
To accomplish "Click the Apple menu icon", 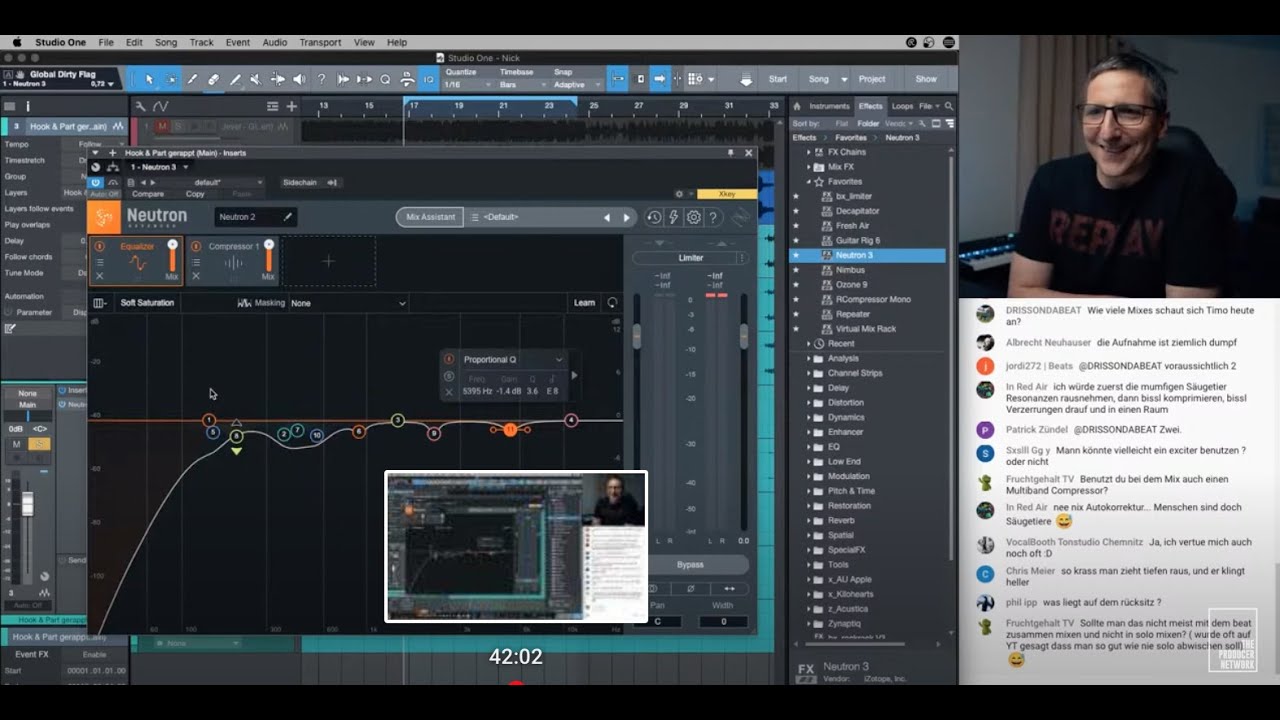I will coord(17,43).
